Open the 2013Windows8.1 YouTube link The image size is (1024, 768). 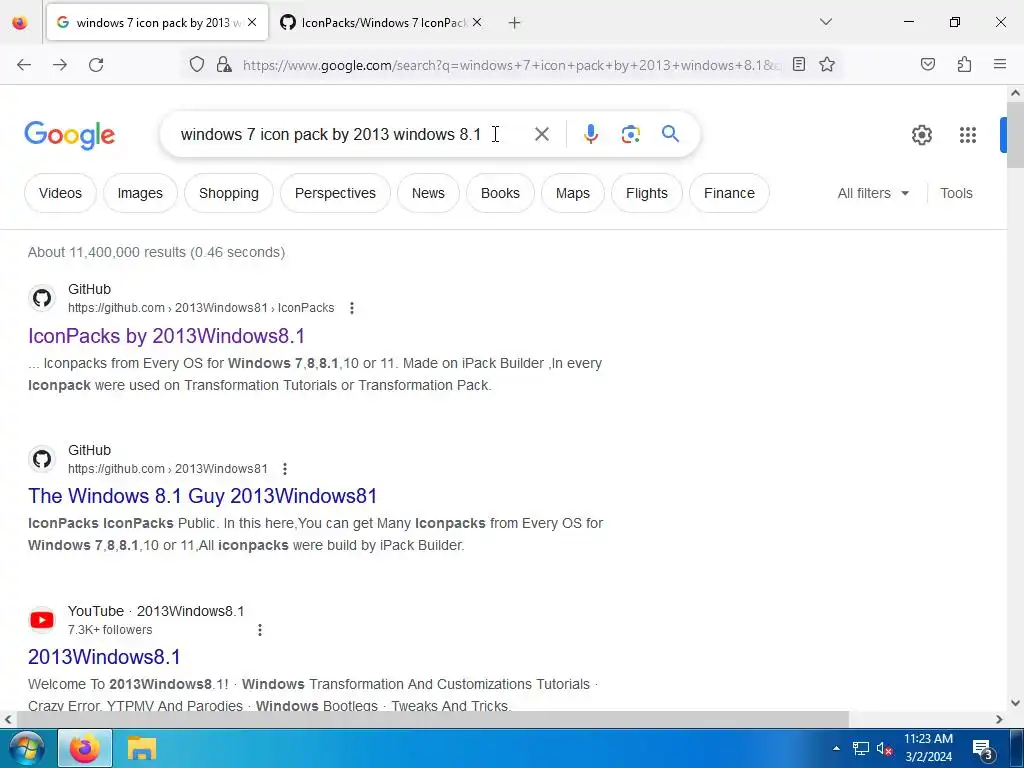point(104,657)
